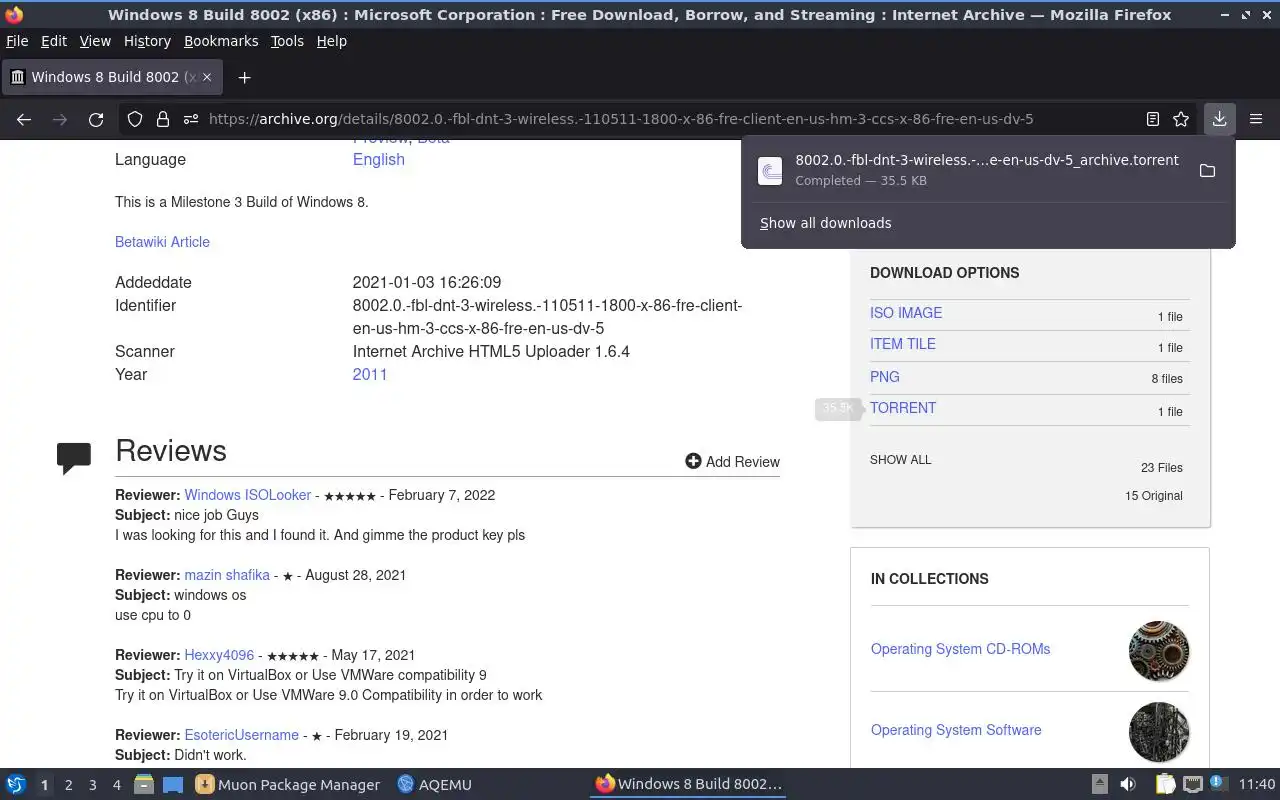Open reviewer mazin shafika's profile
The image size is (1280, 800).
coord(227,575)
